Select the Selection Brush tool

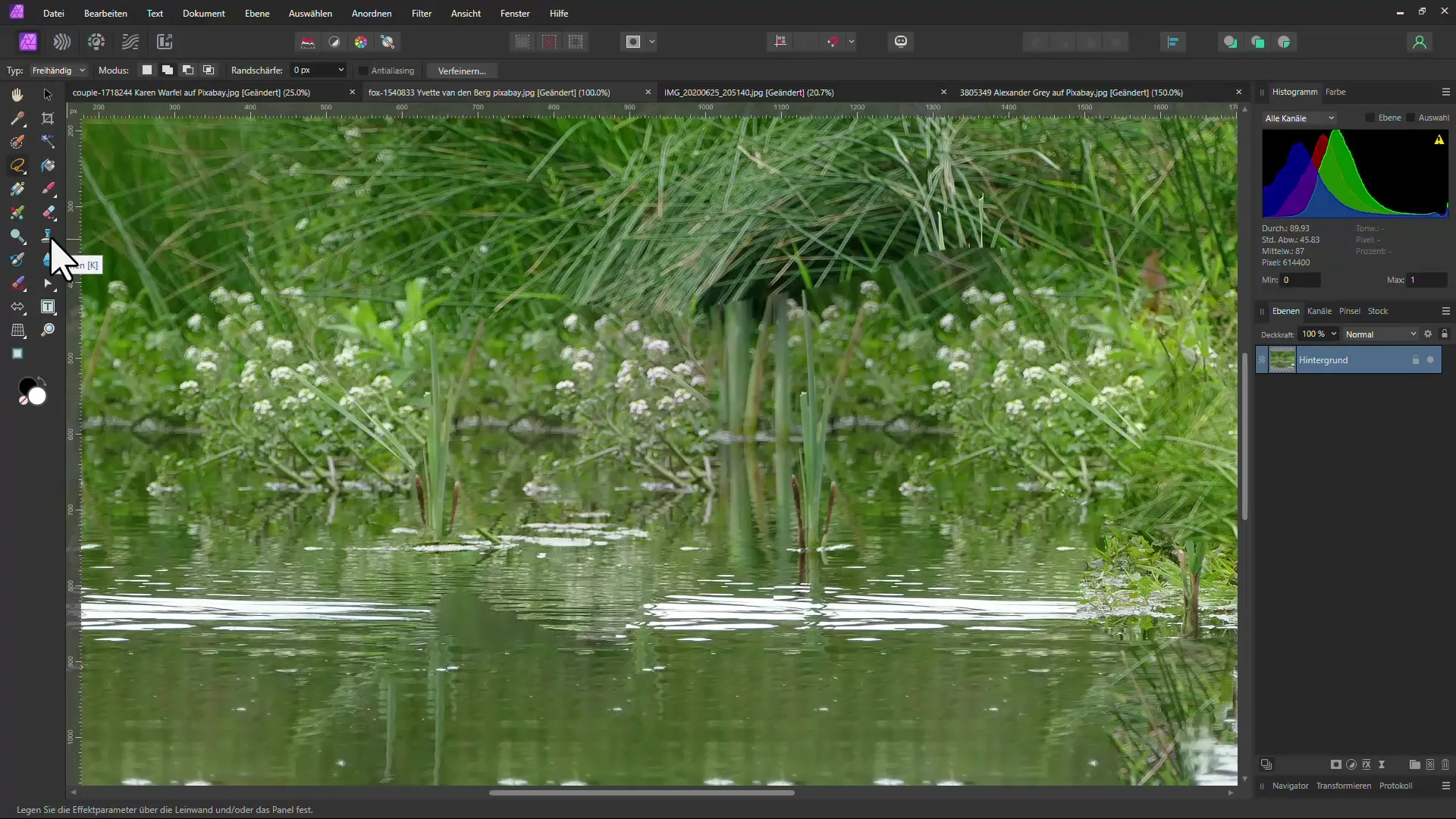point(17,142)
